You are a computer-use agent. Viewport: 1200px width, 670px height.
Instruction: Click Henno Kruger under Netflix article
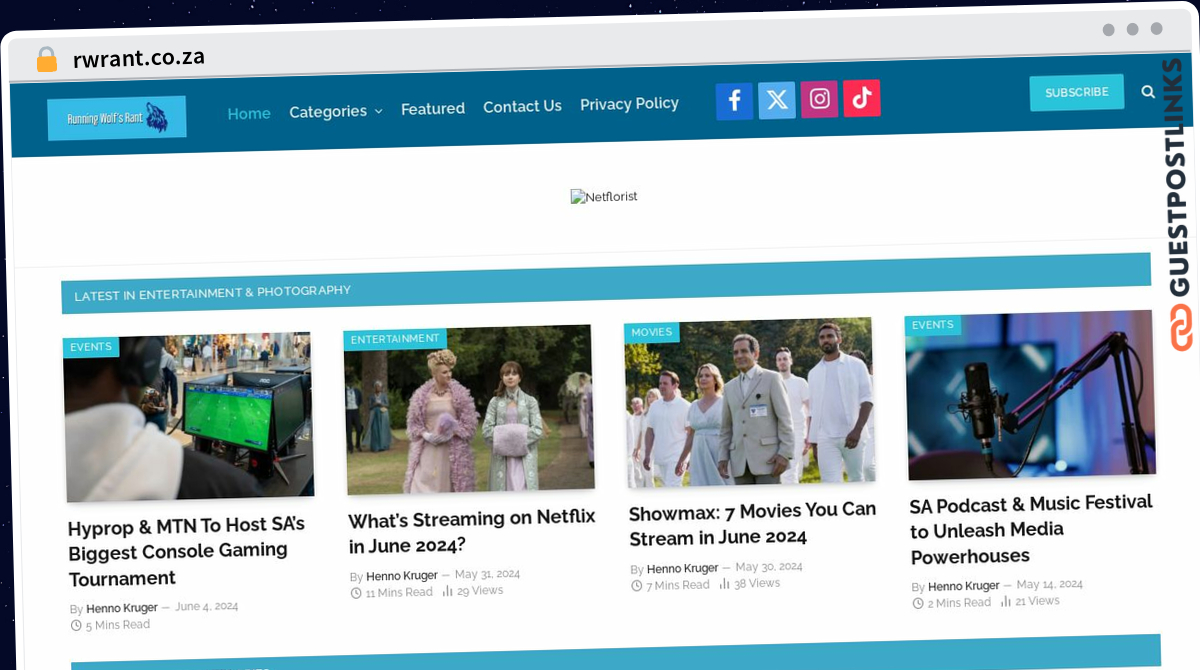point(402,576)
